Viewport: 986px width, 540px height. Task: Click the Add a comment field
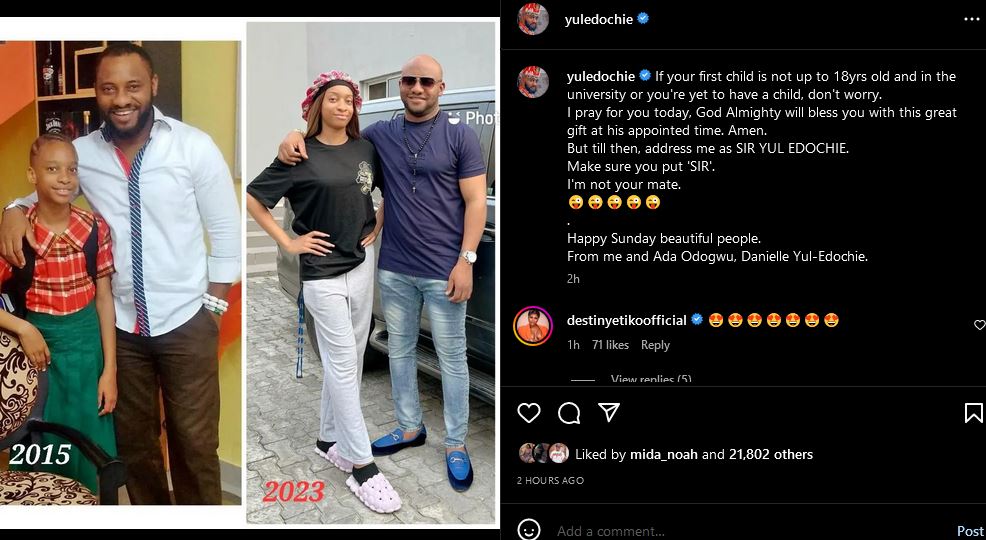coord(748,531)
